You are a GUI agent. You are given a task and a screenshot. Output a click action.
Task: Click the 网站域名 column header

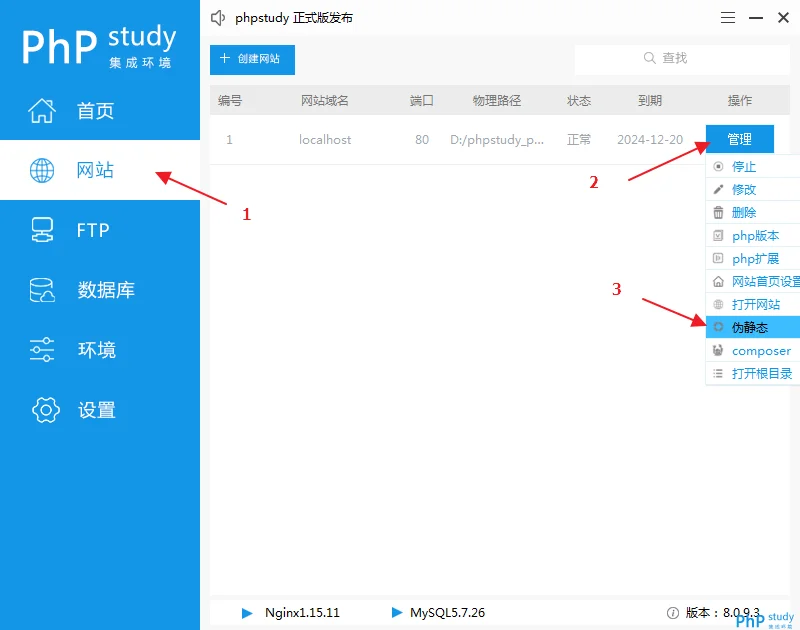tap(324, 100)
